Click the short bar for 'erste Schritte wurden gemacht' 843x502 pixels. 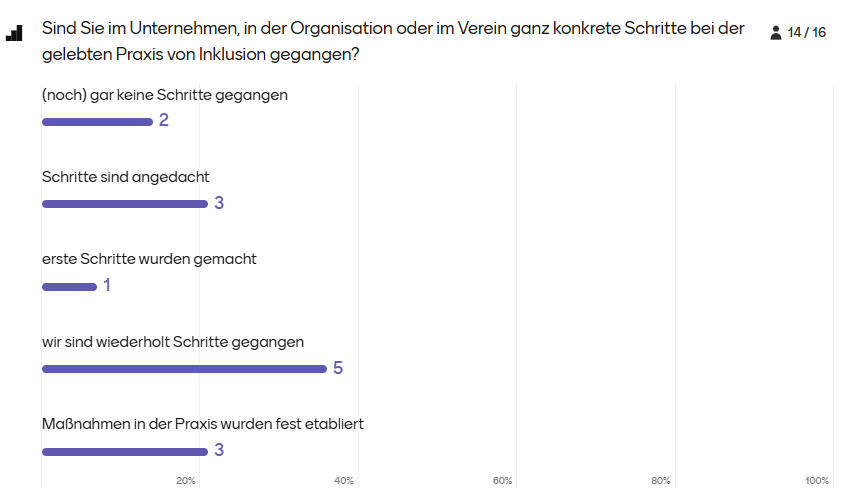pyautogui.click(x=69, y=287)
